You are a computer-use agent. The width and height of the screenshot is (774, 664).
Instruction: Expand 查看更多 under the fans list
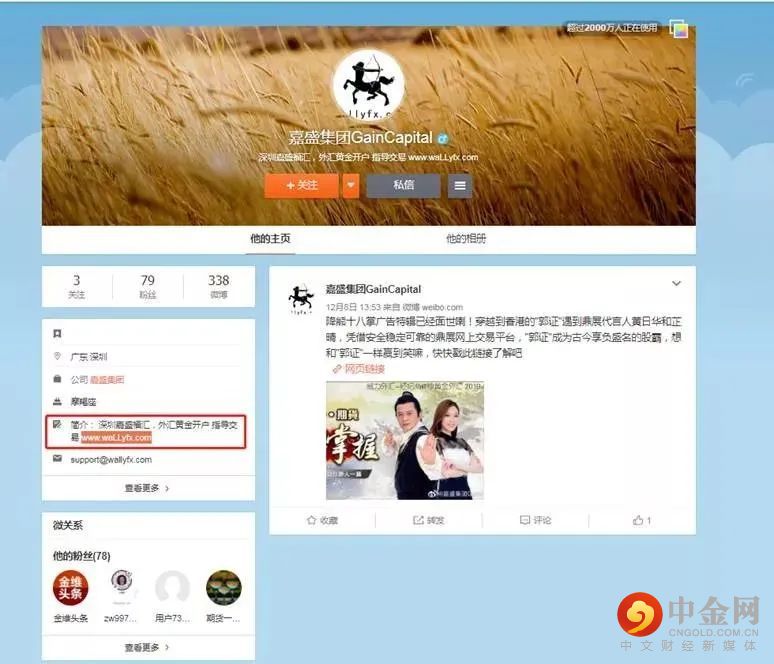147,647
